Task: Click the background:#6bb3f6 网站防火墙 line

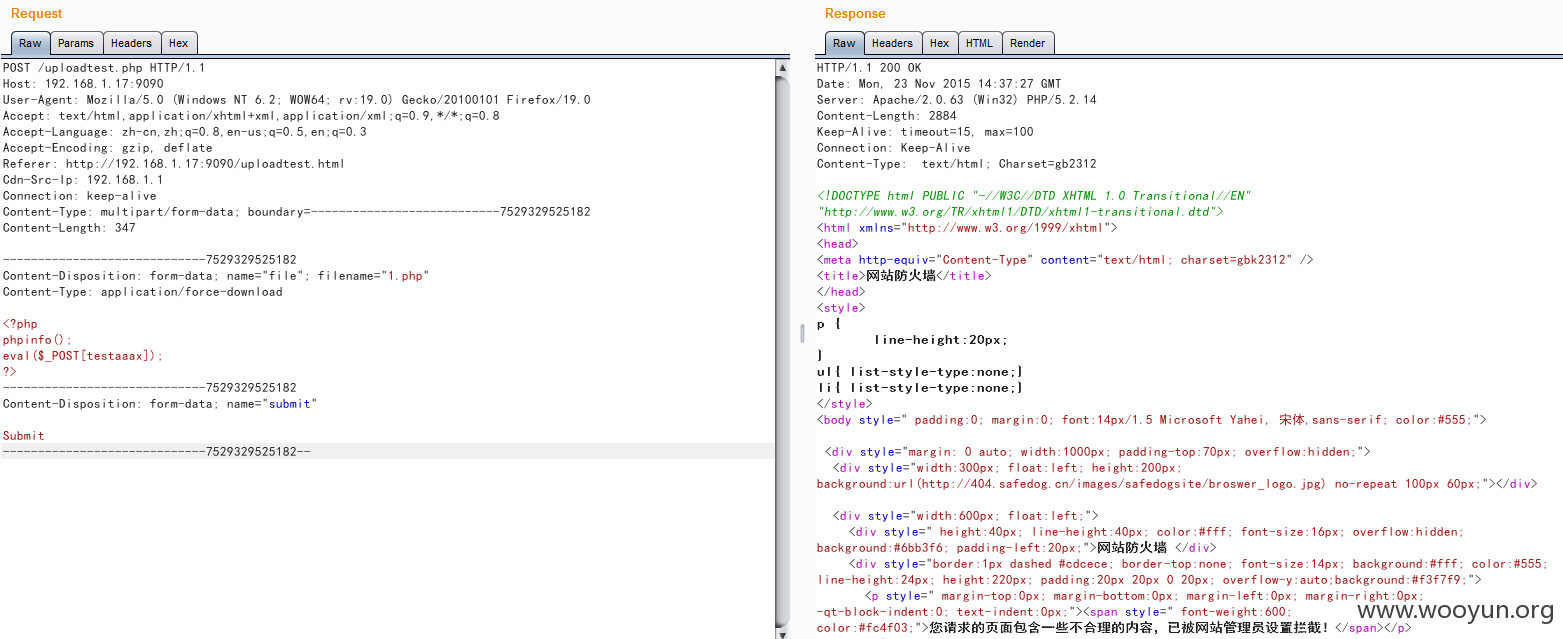Action: coord(1016,548)
